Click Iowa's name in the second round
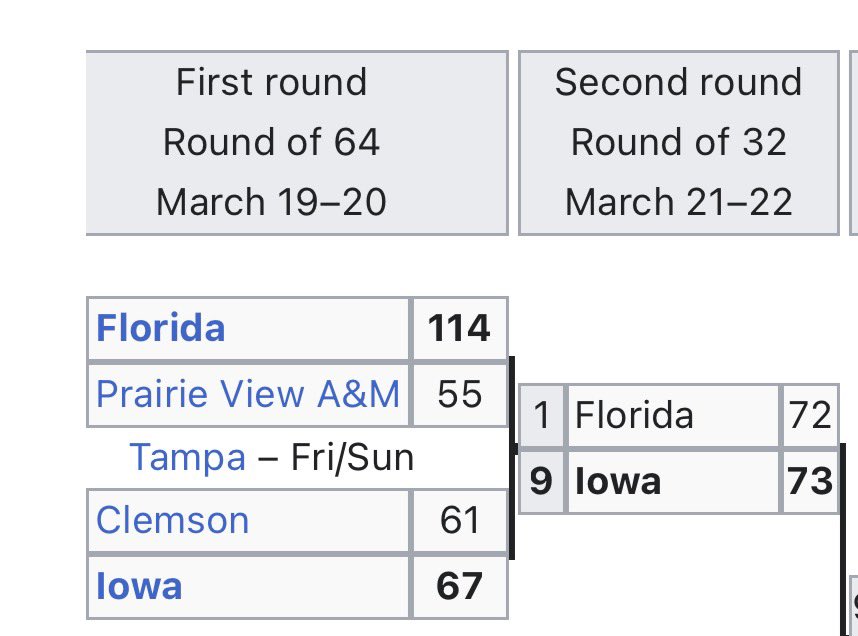 tap(617, 482)
